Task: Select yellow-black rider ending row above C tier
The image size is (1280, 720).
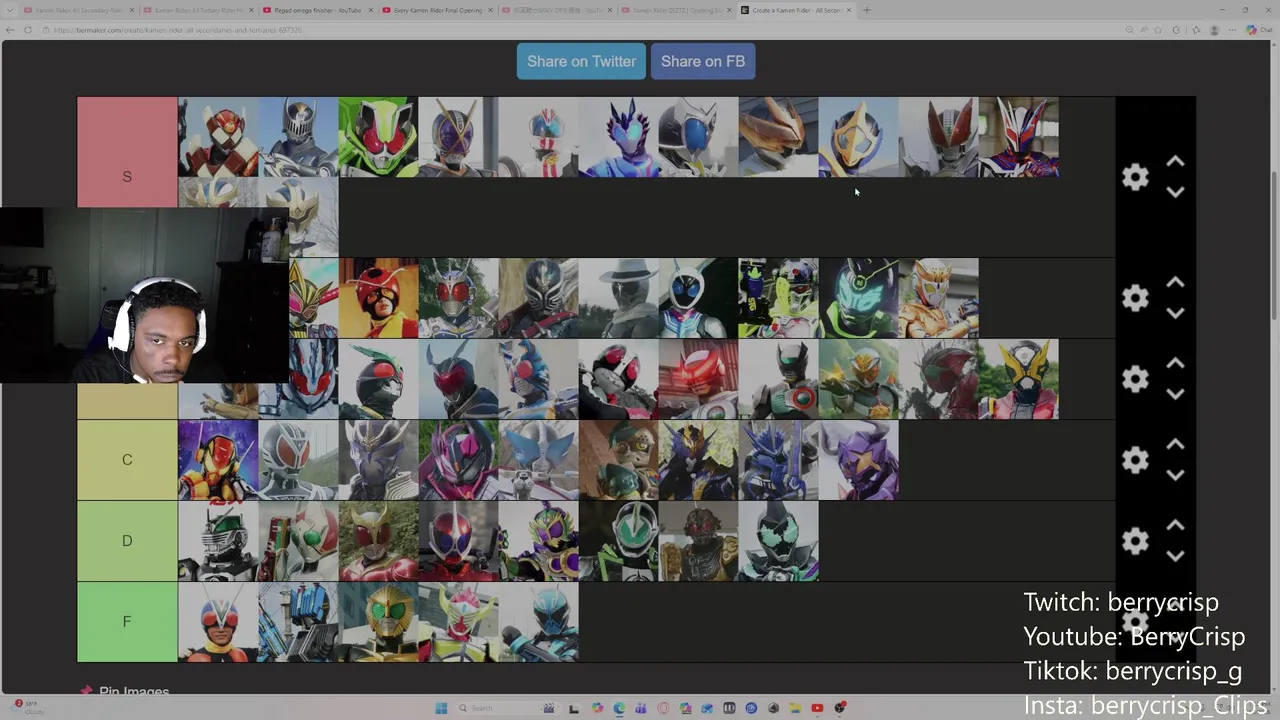Action: pyautogui.click(x=1018, y=379)
